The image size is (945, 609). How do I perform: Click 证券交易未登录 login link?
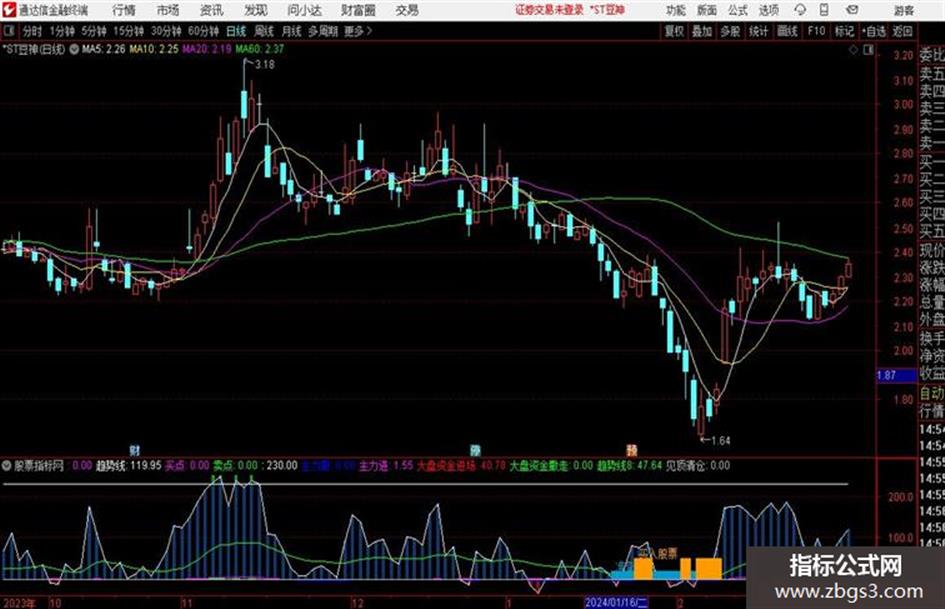tap(549, 10)
